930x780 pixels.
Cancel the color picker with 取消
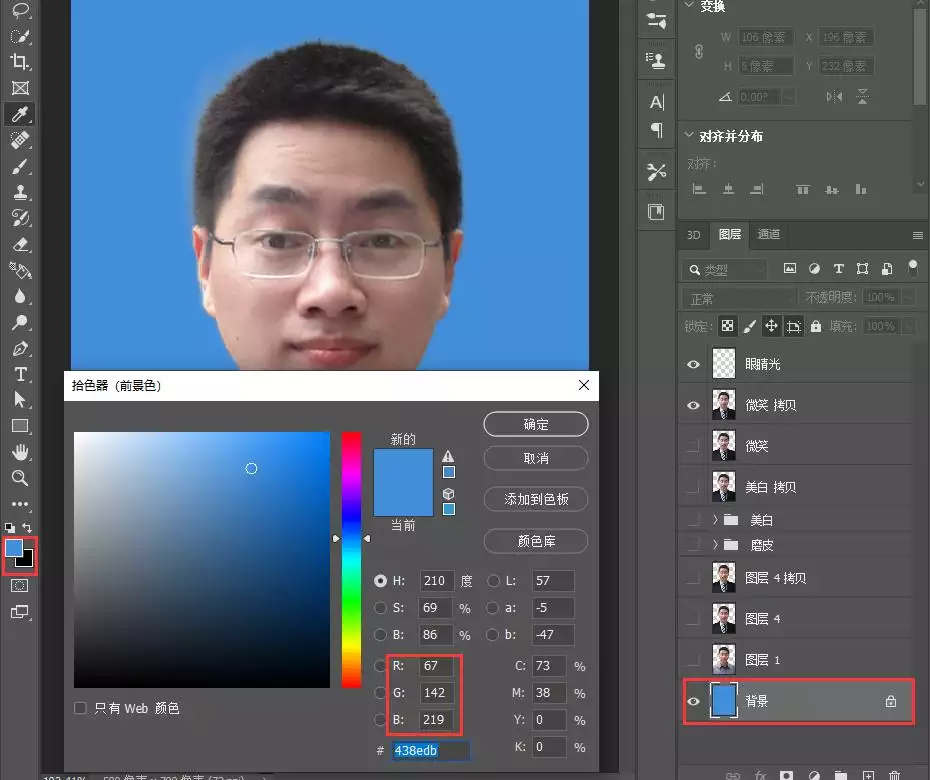tap(536, 458)
